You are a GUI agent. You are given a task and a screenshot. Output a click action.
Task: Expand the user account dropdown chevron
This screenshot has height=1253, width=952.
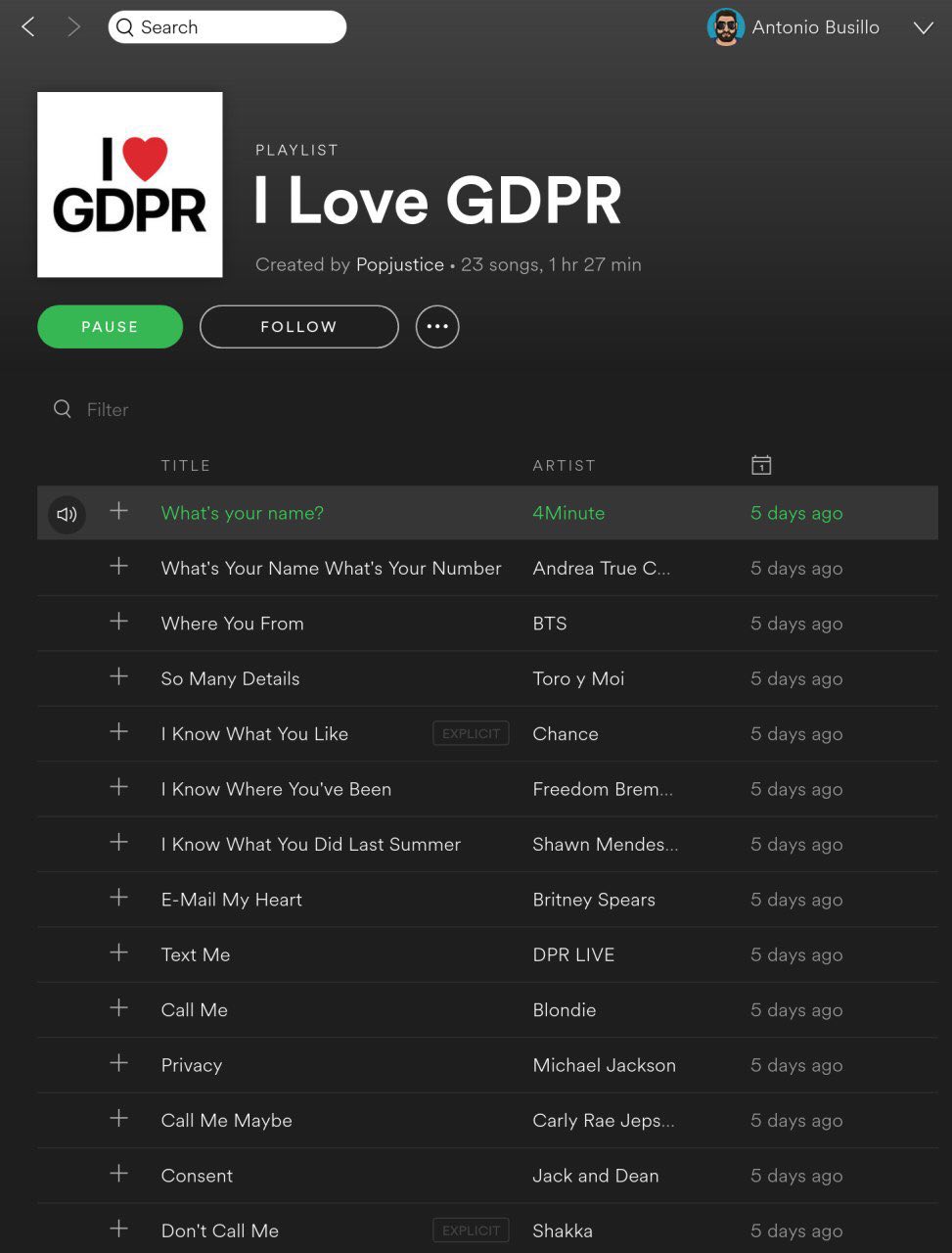[x=923, y=27]
